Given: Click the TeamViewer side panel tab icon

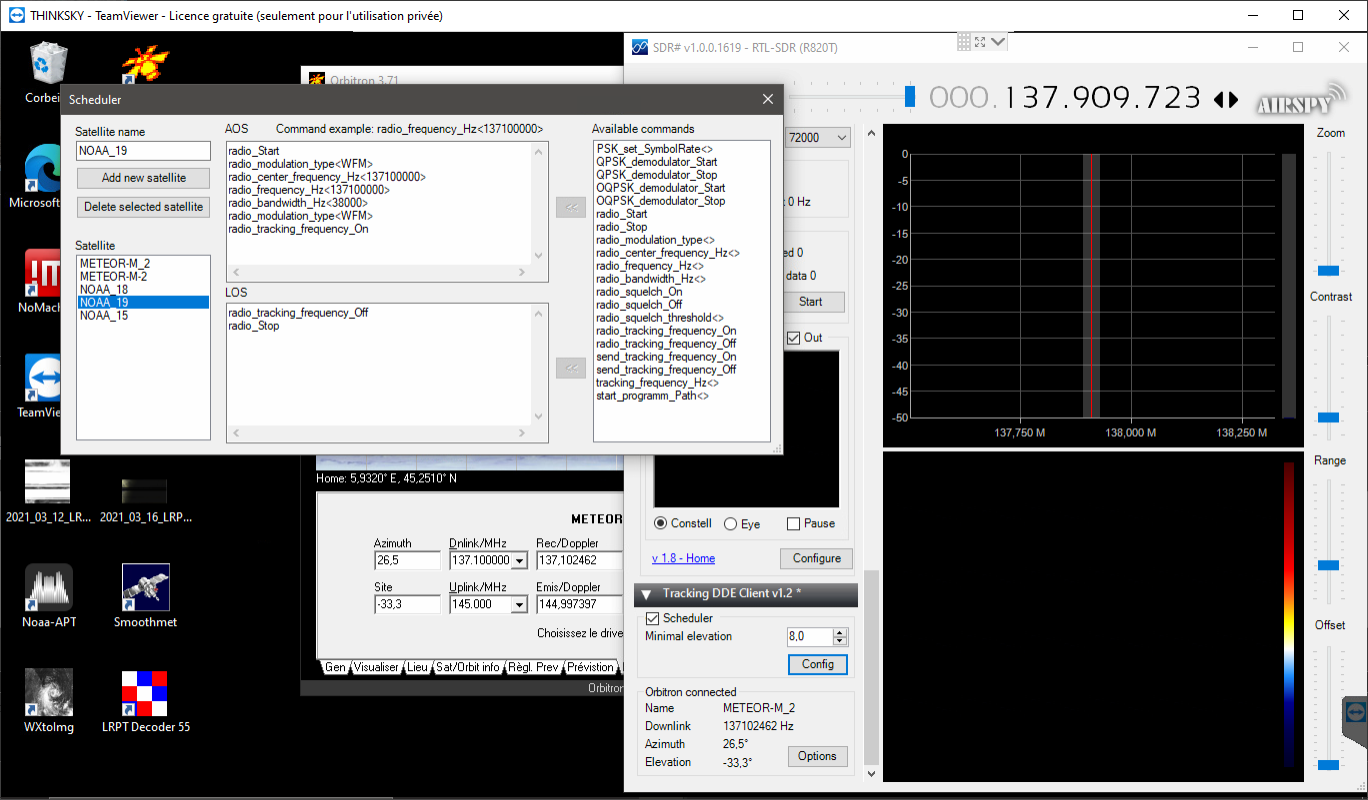Looking at the screenshot, I should (1355, 711).
